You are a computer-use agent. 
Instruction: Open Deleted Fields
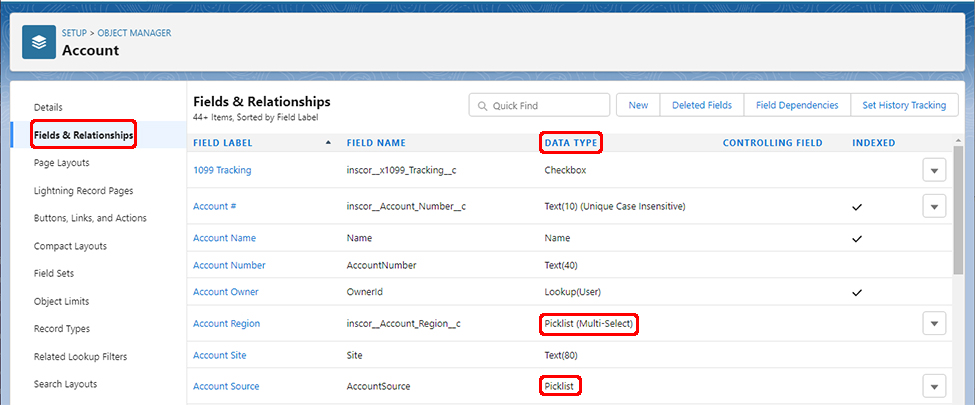click(x=701, y=105)
